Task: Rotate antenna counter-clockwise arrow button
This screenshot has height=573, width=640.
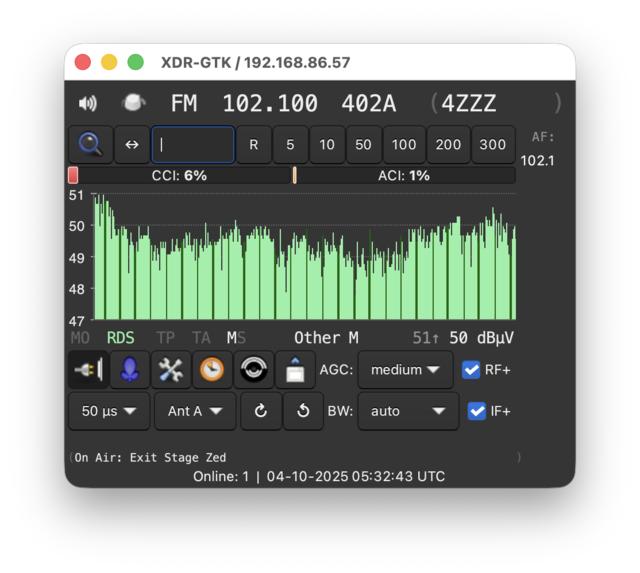Action: (x=303, y=411)
